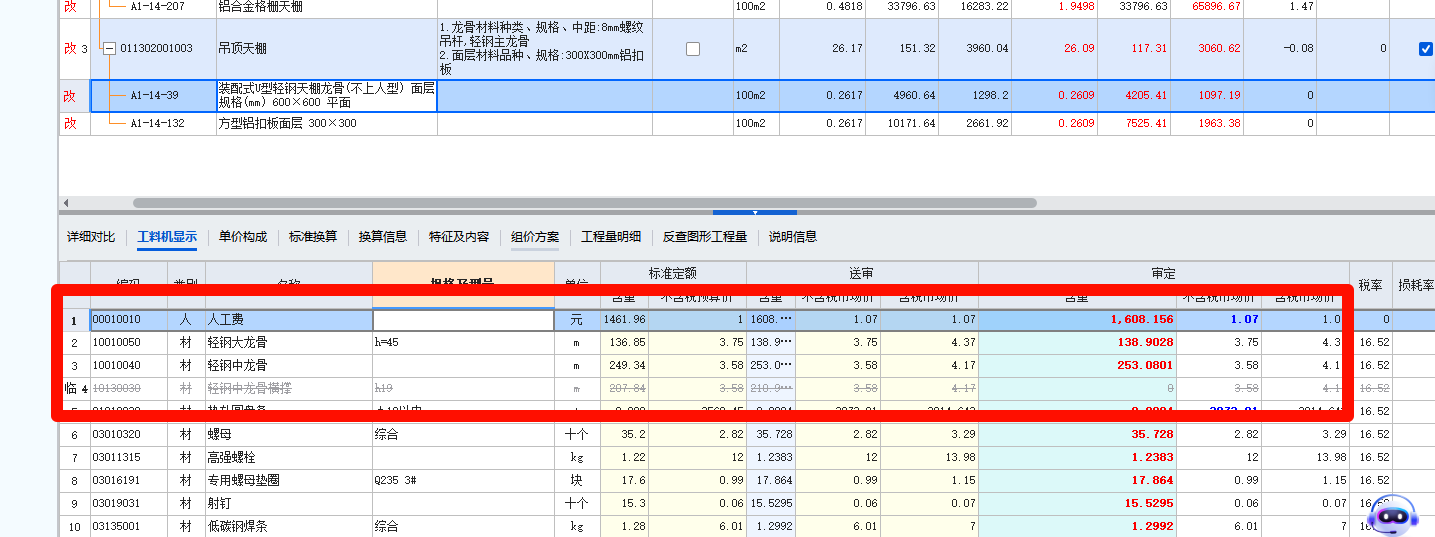Click the Q235 3# specification cell
The height and width of the screenshot is (537, 1435).
(x=463, y=480)
